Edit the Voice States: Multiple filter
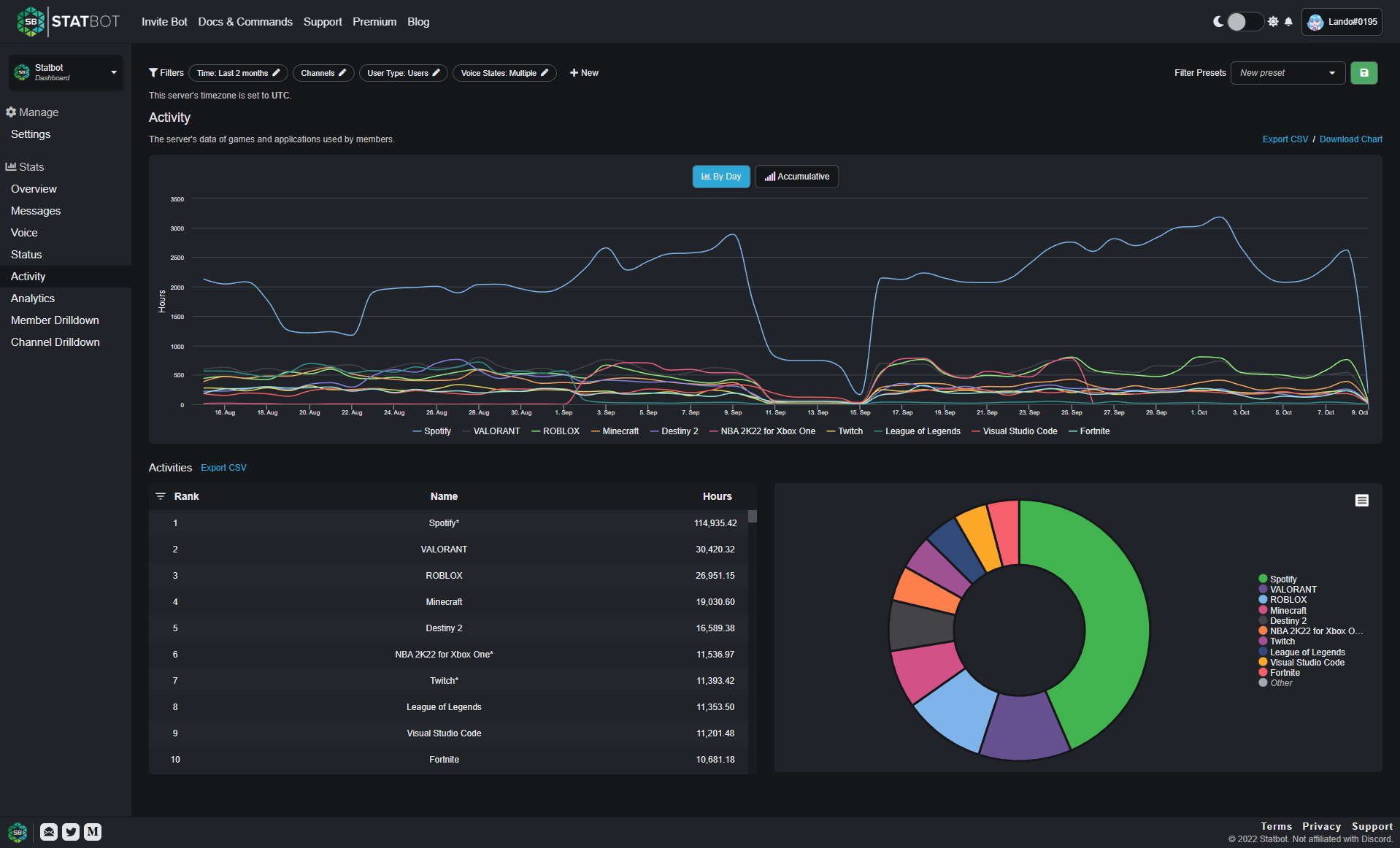This screenshot has height=848, width=1400. coord(504,73)
